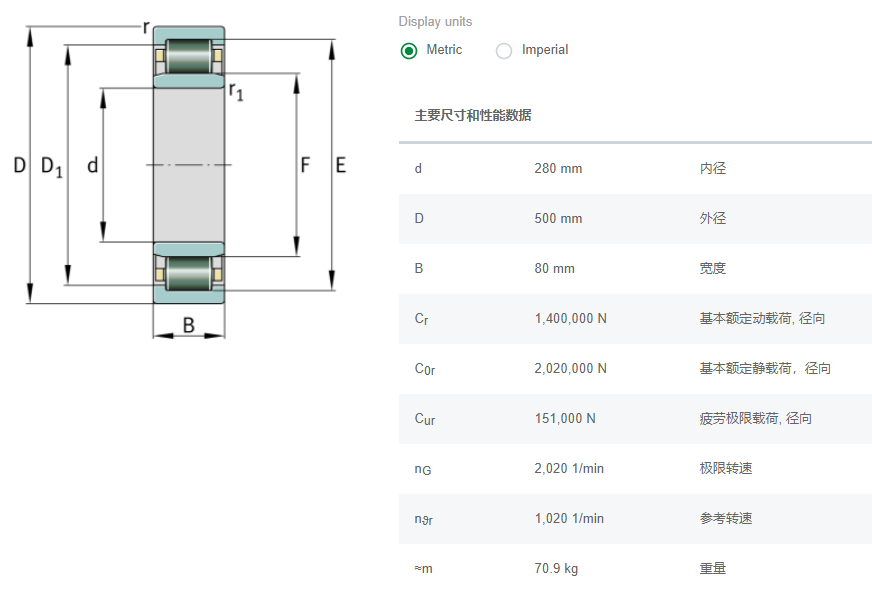Click the 280 mm inner diameter value
This screenshot has width=872, height=604.
(558, 168)
